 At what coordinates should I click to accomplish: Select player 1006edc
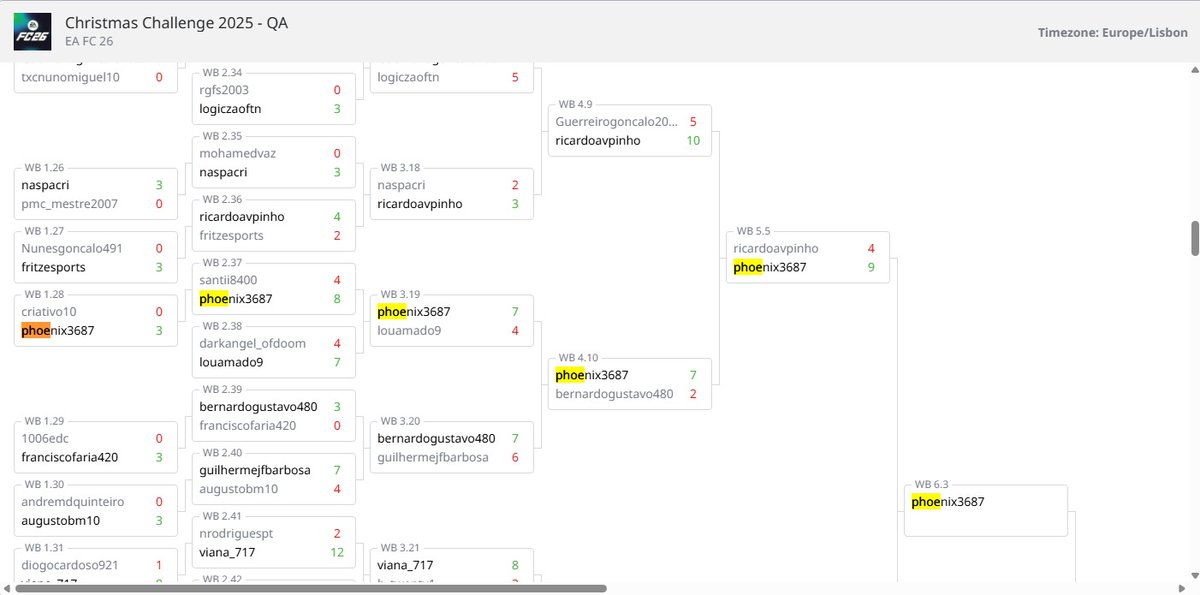46,438
